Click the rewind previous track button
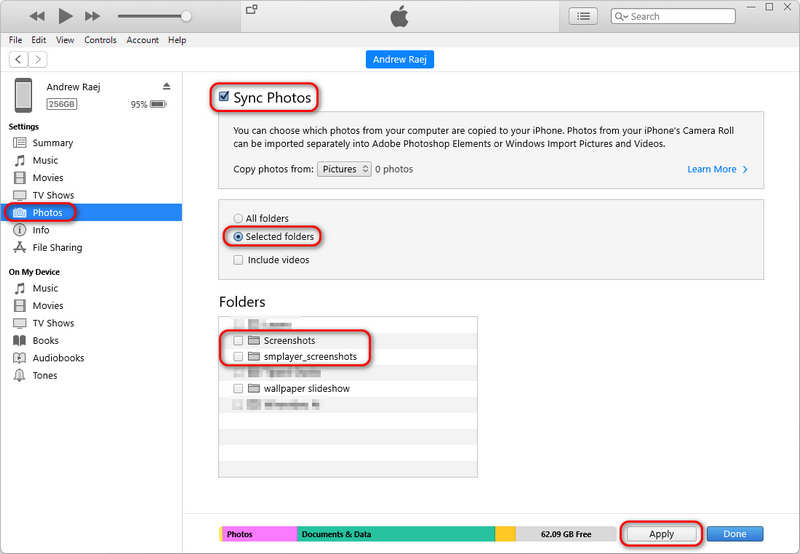 tap(37, 16)
